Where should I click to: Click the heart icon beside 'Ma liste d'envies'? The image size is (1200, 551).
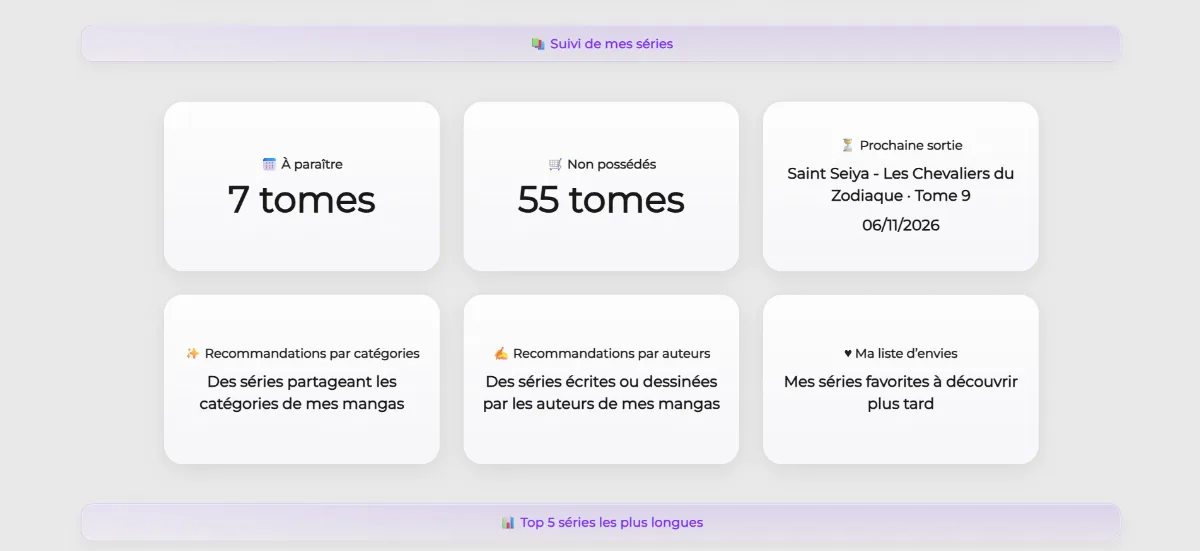click(848, 353)
